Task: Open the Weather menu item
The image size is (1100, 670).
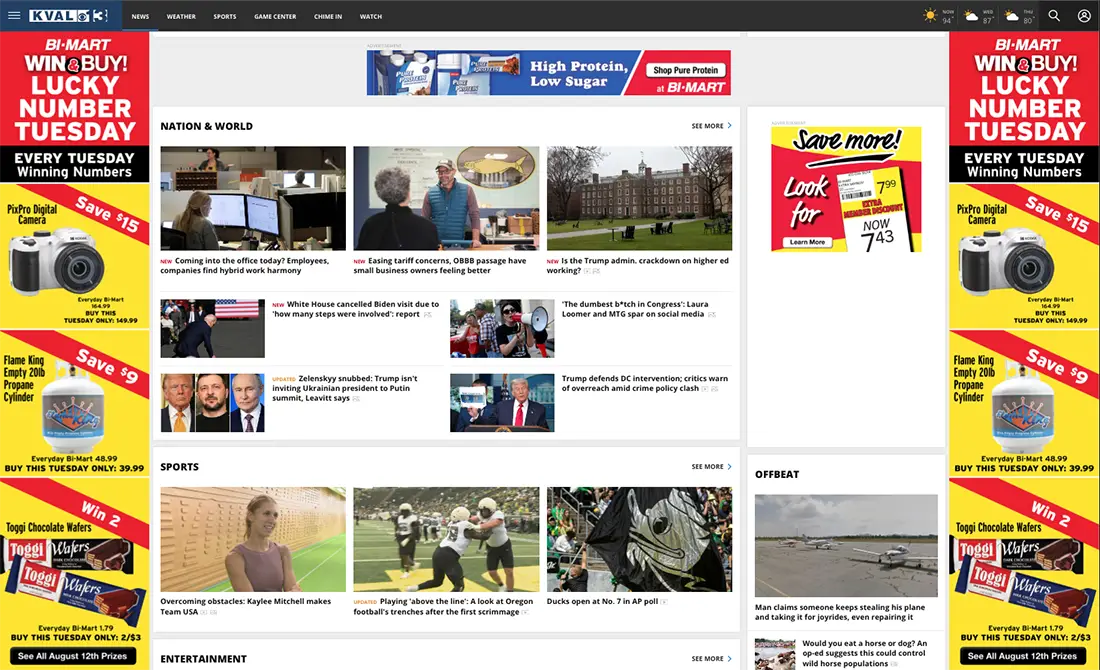Action: [181, 16]
